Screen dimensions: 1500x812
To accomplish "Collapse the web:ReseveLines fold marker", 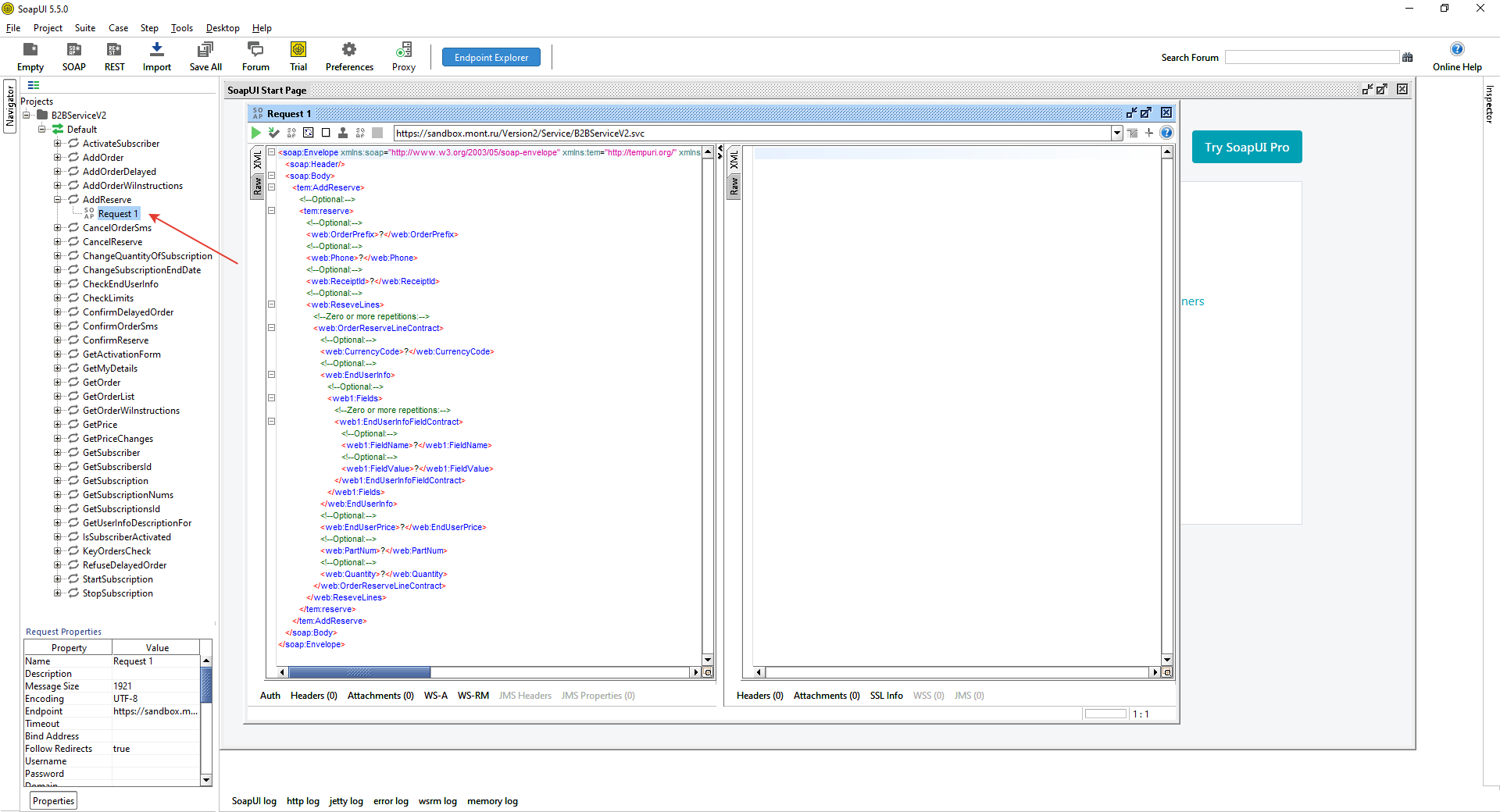I will (x=272, y=304).
